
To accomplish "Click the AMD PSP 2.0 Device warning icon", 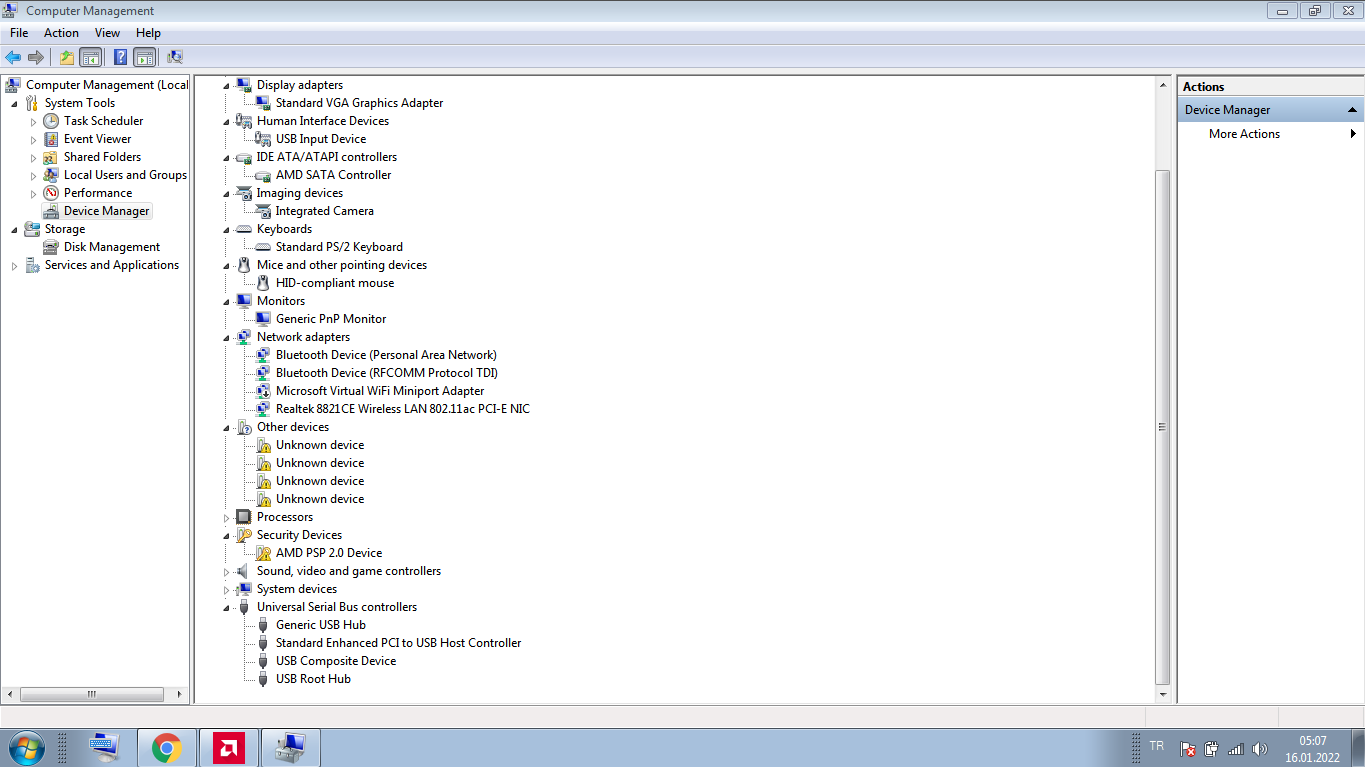I will (263, 553).
